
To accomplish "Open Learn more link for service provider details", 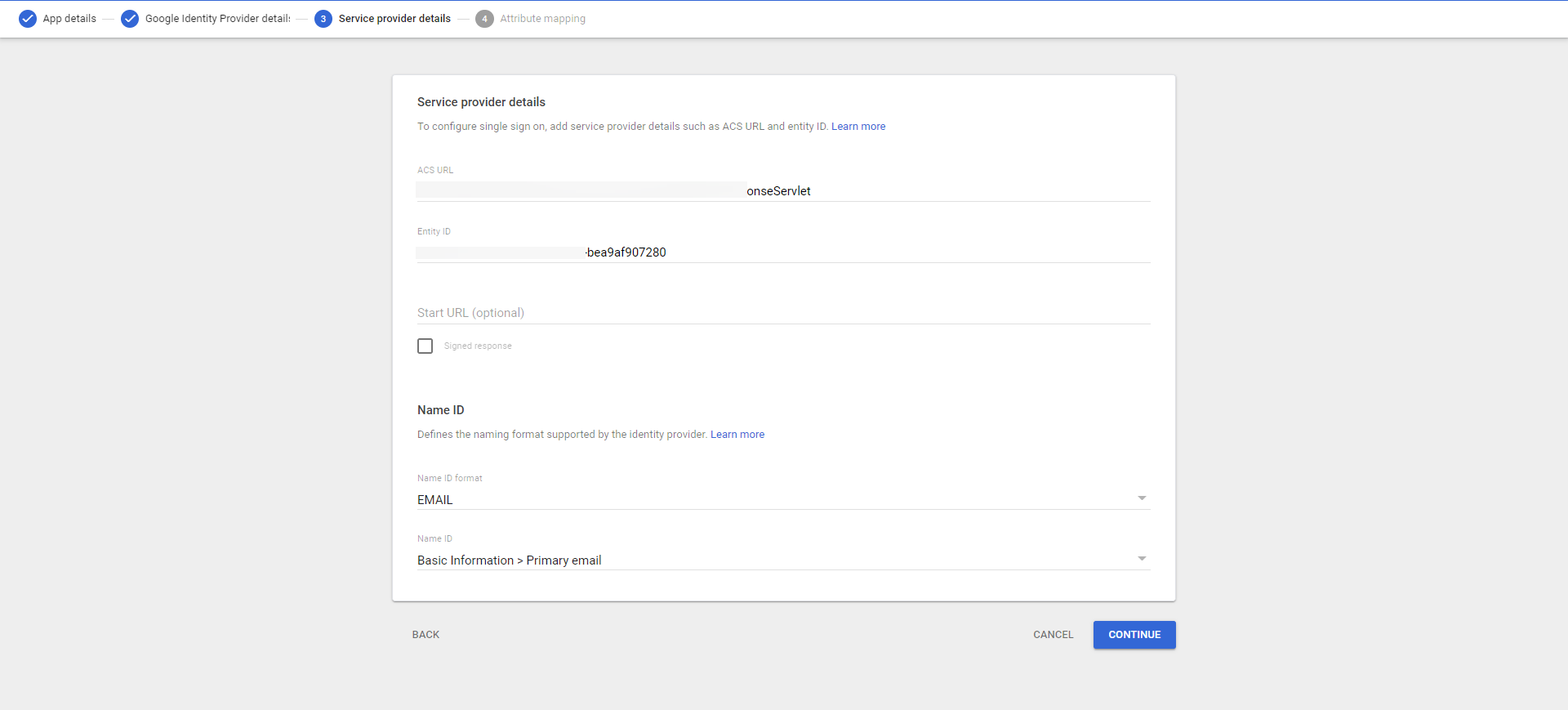I will (858, 127).
